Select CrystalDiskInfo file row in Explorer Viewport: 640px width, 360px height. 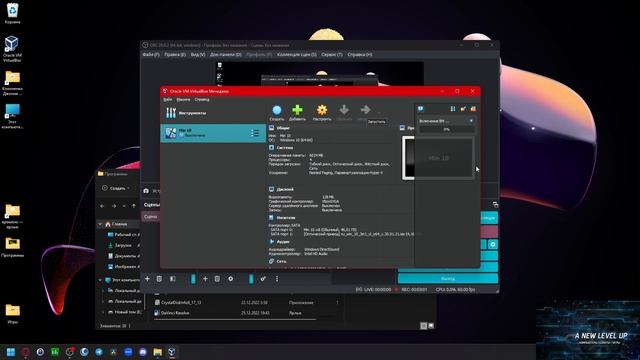coord(246,302)
